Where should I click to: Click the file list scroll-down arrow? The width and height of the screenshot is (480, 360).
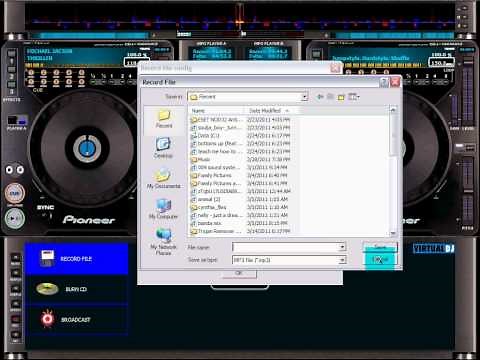pyautogui.click(x=393, y=233)
